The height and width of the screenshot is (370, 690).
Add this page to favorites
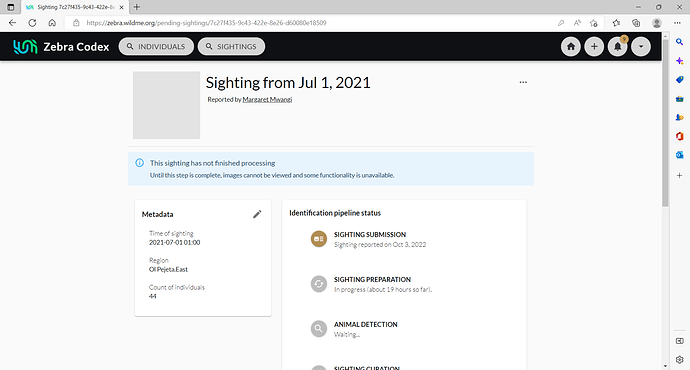(594, 23)
